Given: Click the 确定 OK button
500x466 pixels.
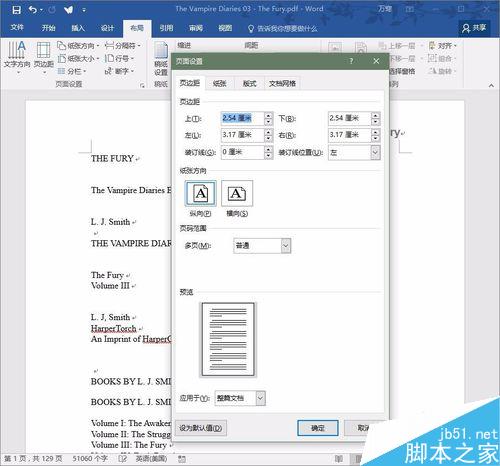Looking at the screenshot, I should pos(318,428).
